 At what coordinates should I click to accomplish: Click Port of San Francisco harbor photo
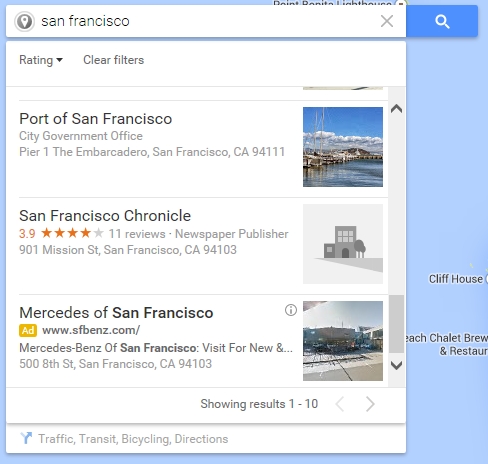(343, 147)
